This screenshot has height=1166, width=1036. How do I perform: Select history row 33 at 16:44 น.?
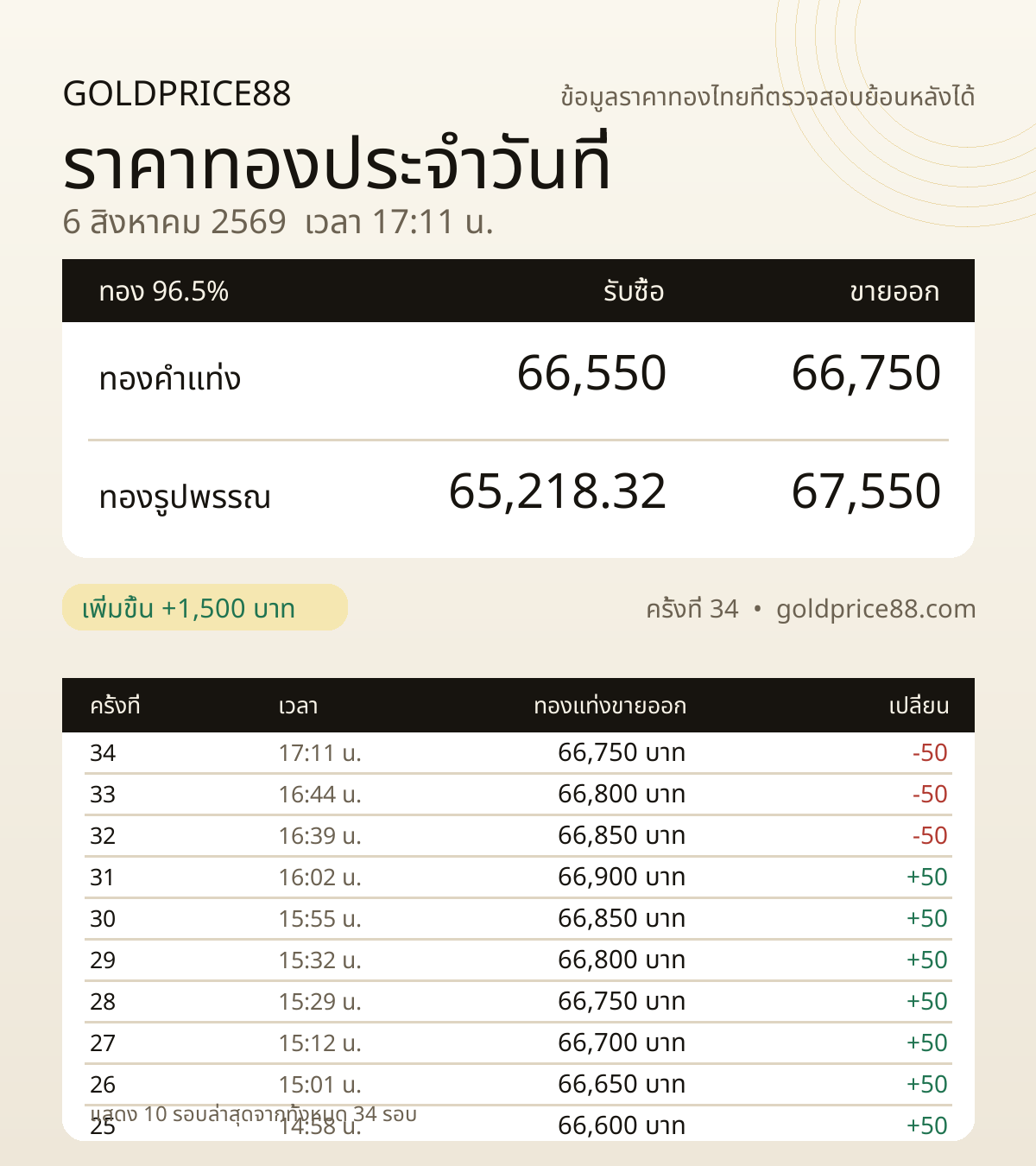pyautogui.click(x=518, y=795)
